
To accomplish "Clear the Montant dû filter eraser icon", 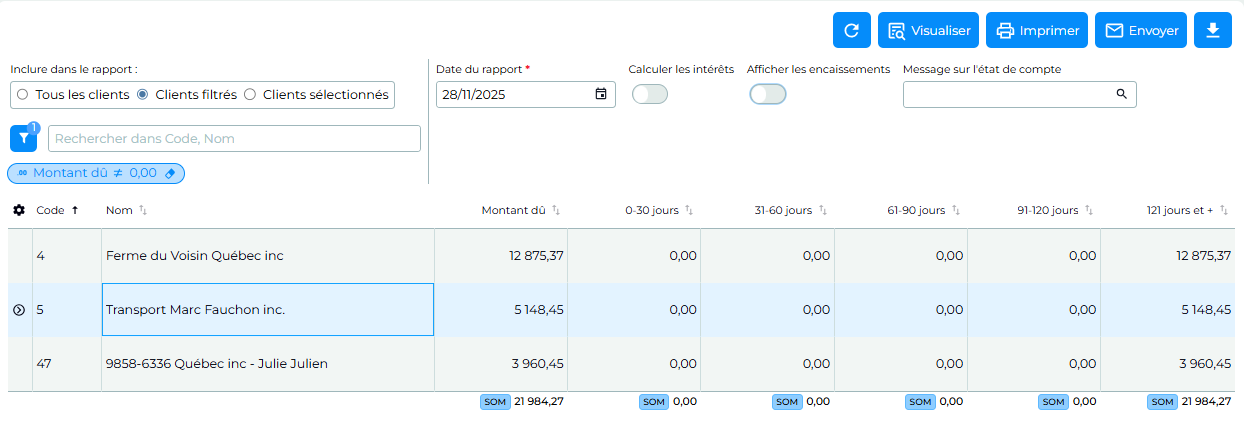I will point(169,173).
